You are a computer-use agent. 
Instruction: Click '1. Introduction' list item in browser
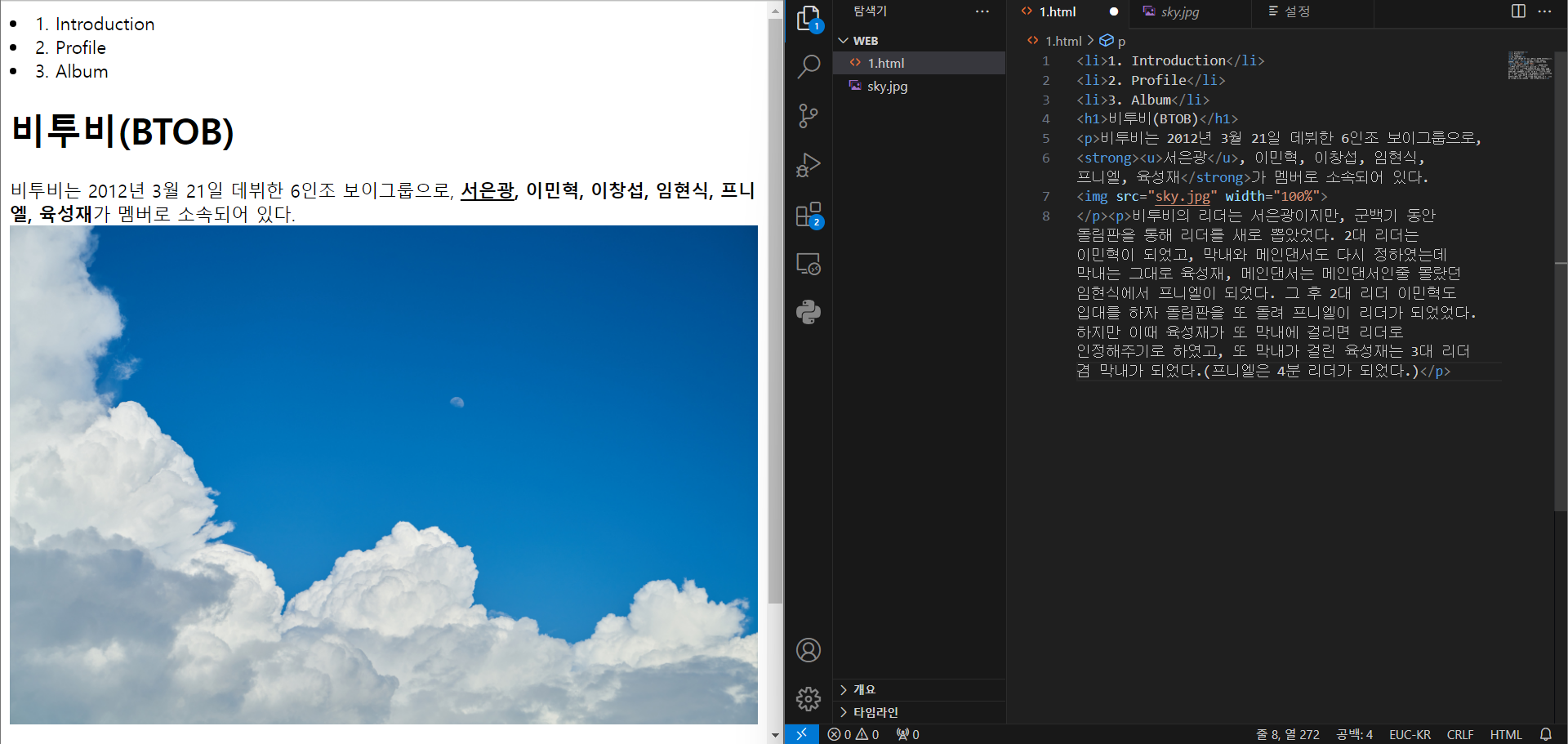click(95, 24)
